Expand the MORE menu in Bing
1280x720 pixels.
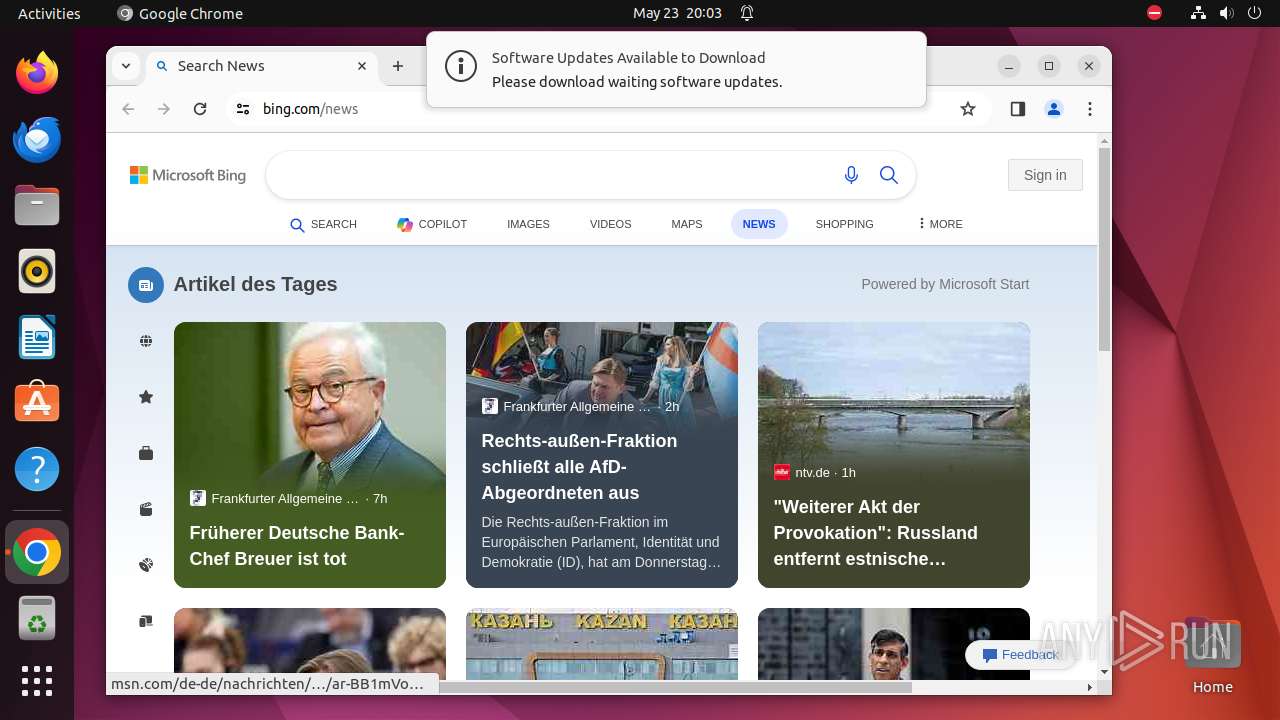tap(940, 224)
